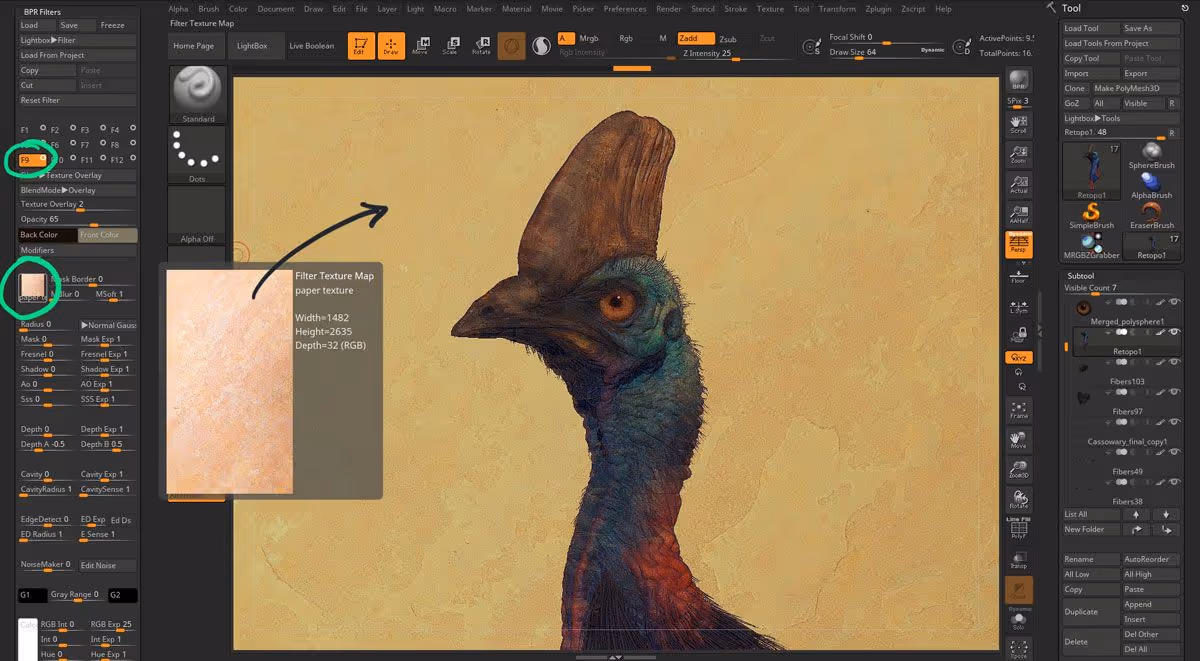Click the Back Color swatch
This screenshot has height=661, width=1200.
(x=48, y=235)
